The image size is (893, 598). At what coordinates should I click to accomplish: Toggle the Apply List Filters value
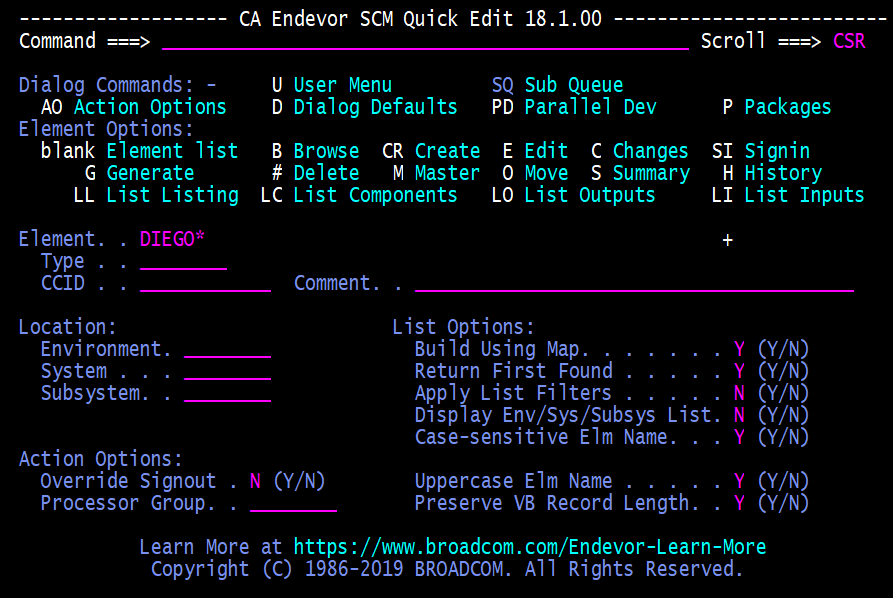(x=739, y=393)
